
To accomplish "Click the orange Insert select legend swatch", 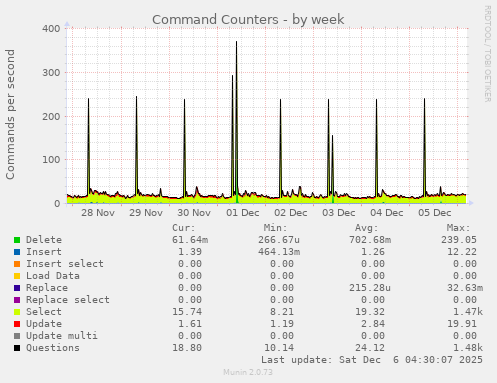I will [17, 264].
